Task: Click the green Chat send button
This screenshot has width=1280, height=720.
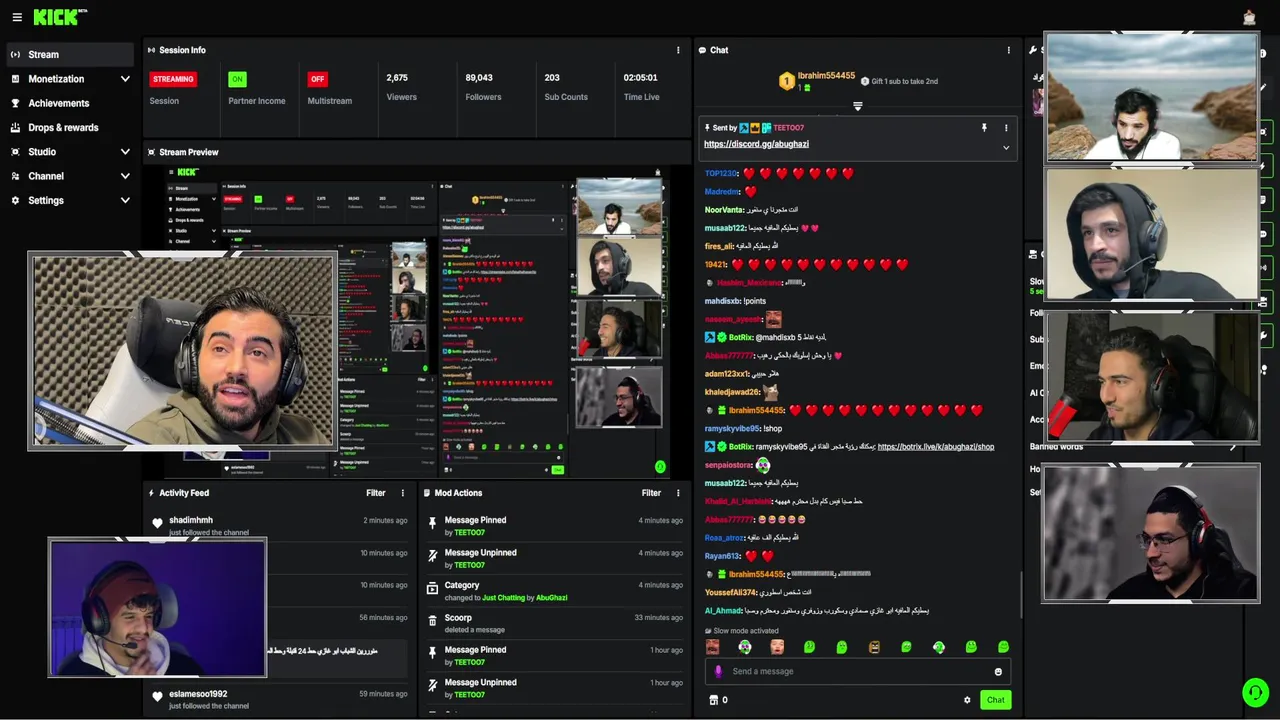Action: (995, 700)
